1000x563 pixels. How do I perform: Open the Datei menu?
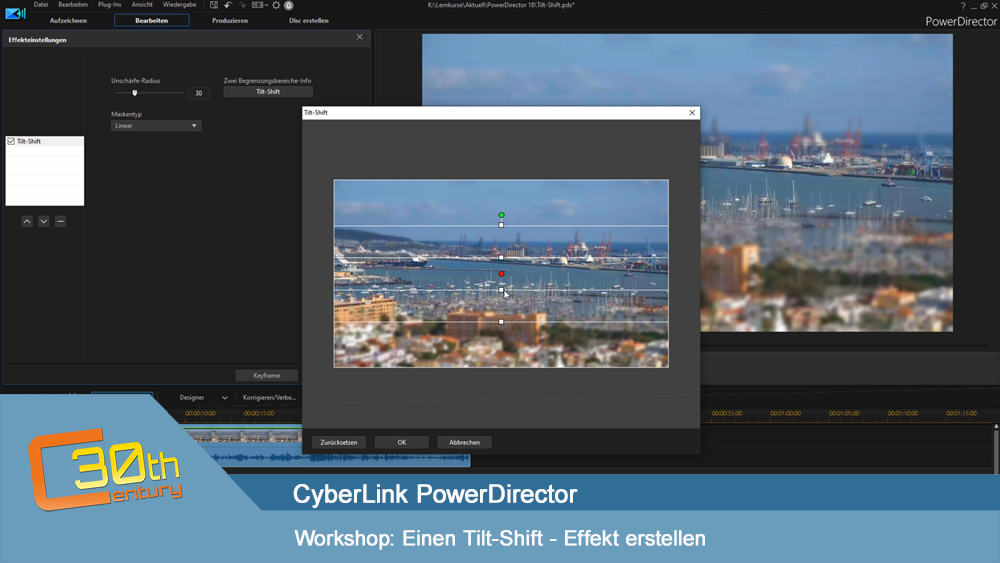tap(41, 4)
